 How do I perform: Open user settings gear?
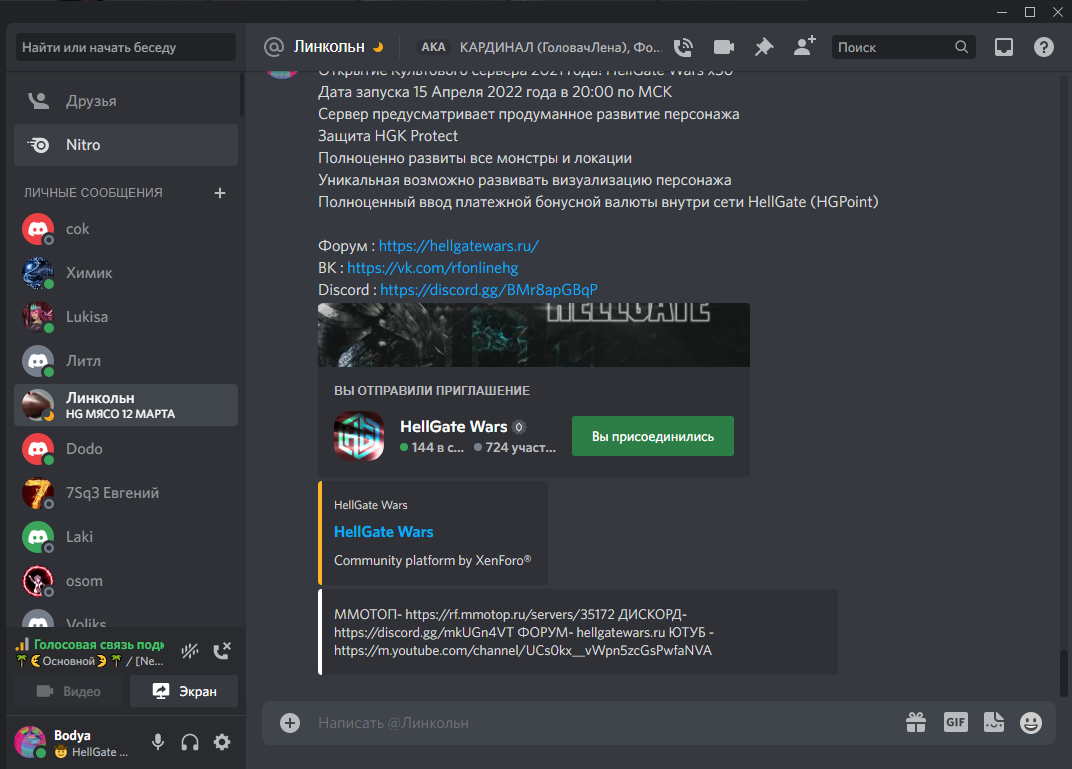[x=222, y=742]
